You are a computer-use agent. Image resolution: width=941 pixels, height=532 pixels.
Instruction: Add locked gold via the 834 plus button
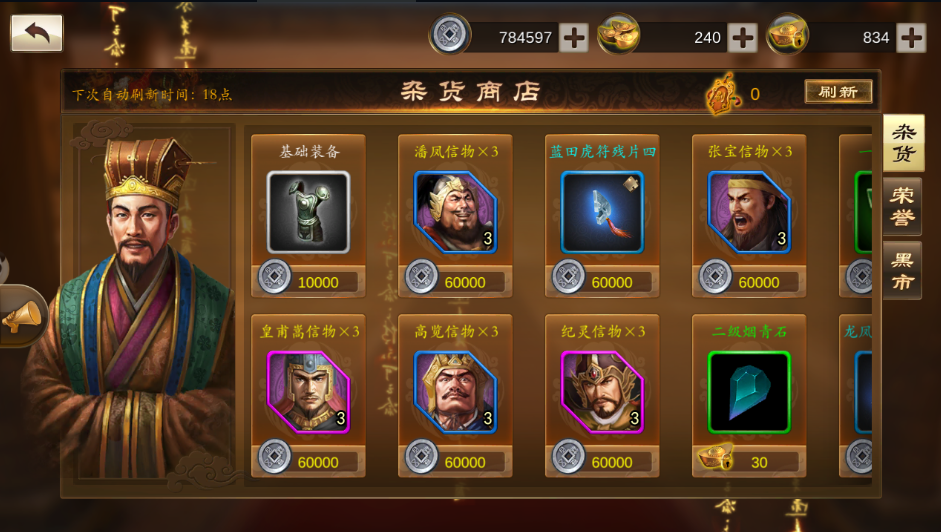[x=911, y=38]
